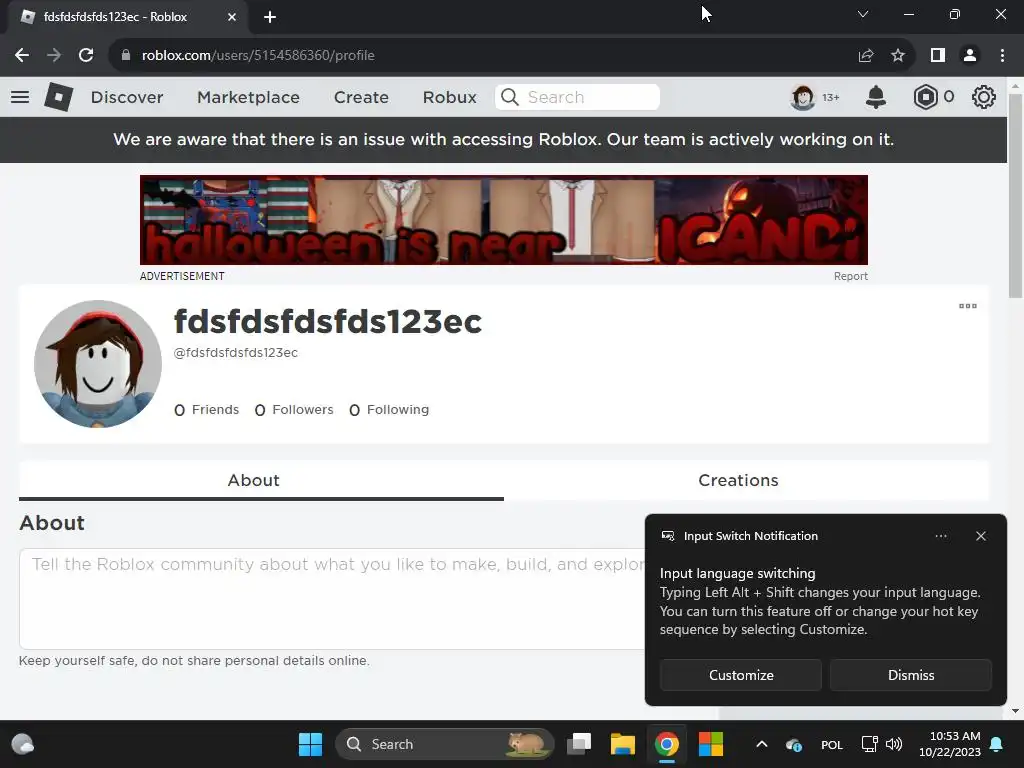Open the Robux balance icon

click(925, 97)
